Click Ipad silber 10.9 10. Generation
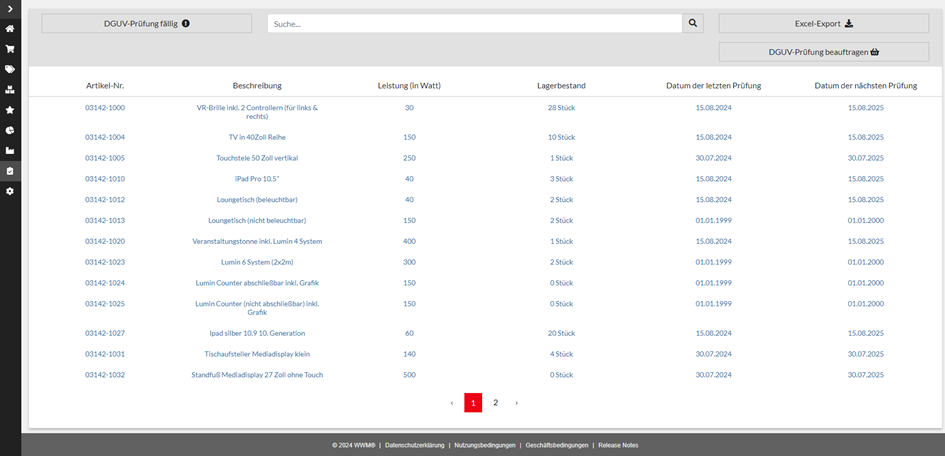Screen dimensions: 945x456 click(257, 333)
